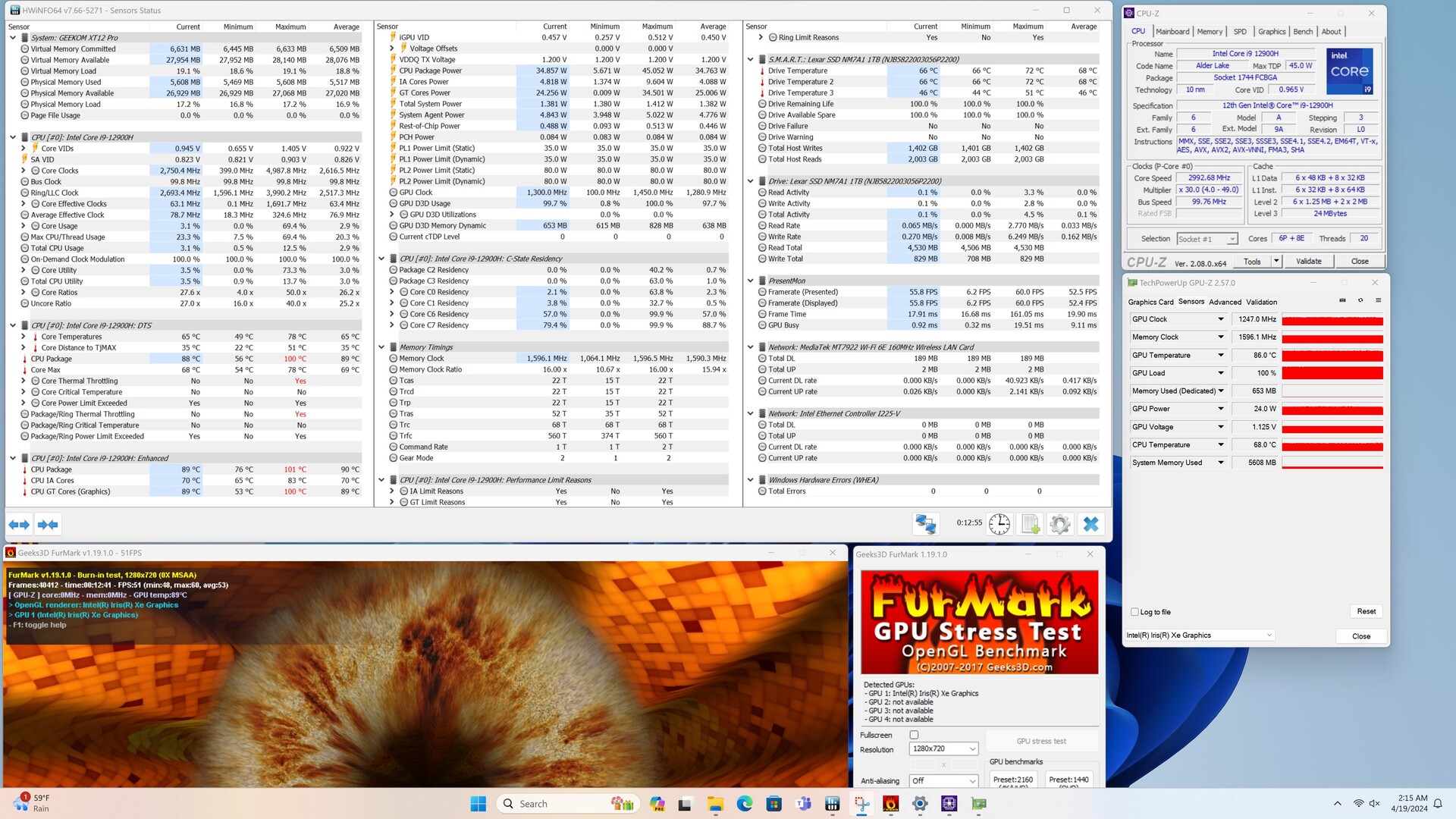Launch Microsoft Edge from the taskbar
This screenshot has height=819, width=1456.
coord(744,804)
